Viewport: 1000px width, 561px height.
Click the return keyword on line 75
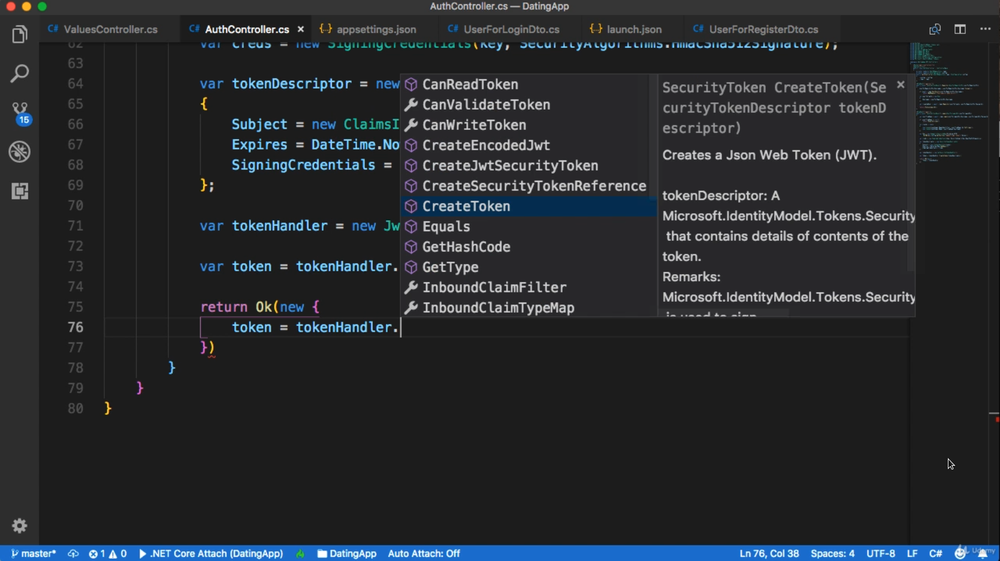click(224, 307)
